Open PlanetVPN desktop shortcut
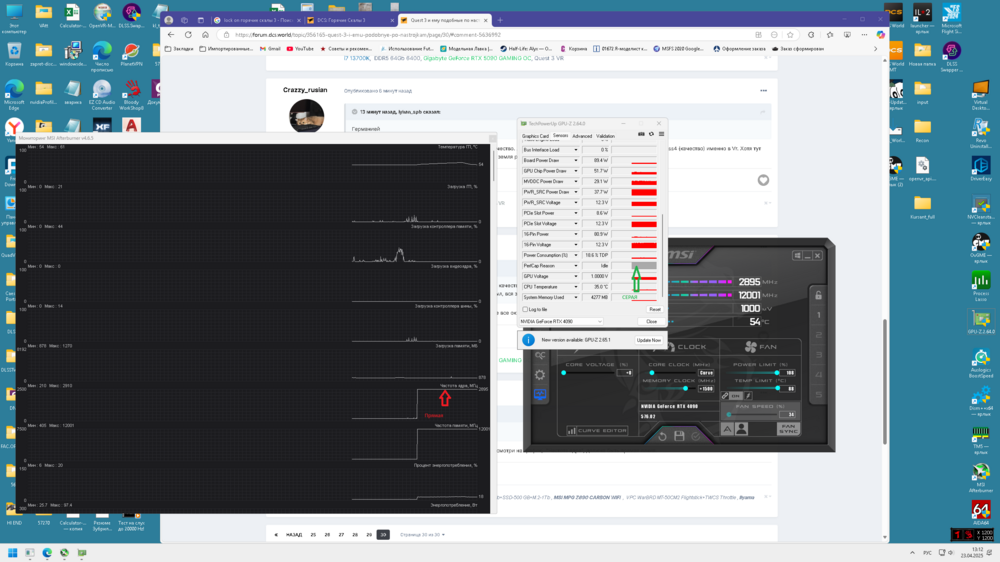1000x562 pixels. 131,54
